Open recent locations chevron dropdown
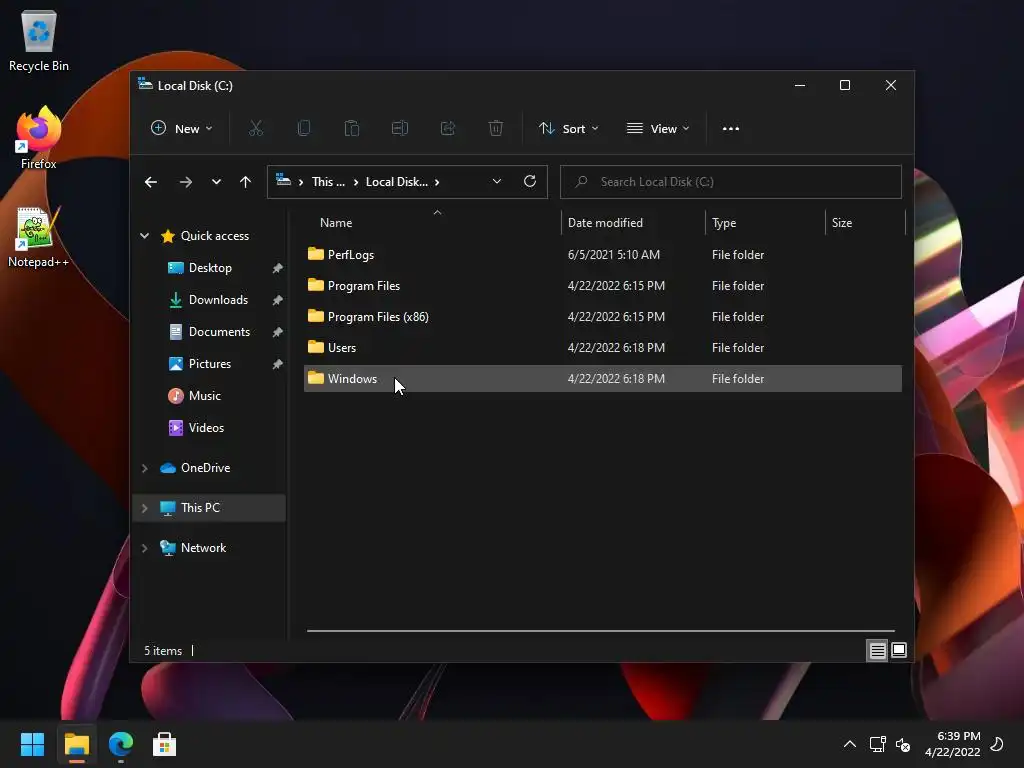 click(216, 182)
